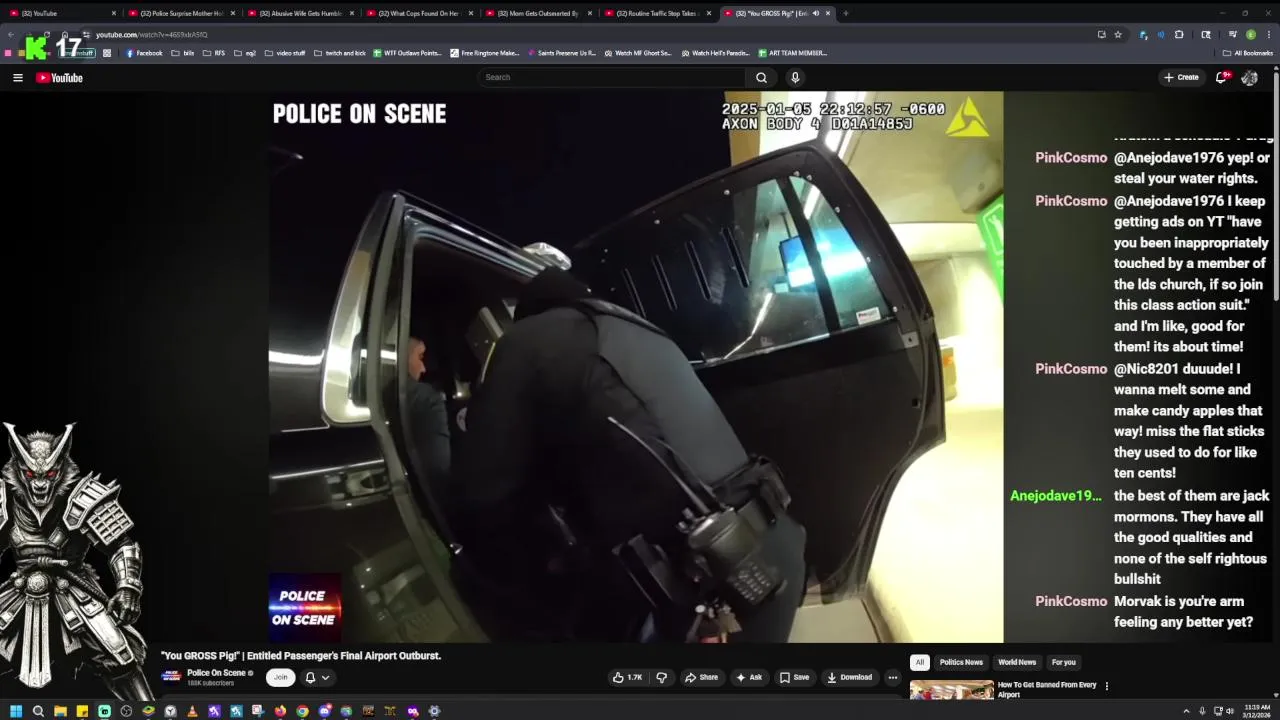Open the RFS bookmark folder
1280x720 pixels.
[x=214, y=53]
